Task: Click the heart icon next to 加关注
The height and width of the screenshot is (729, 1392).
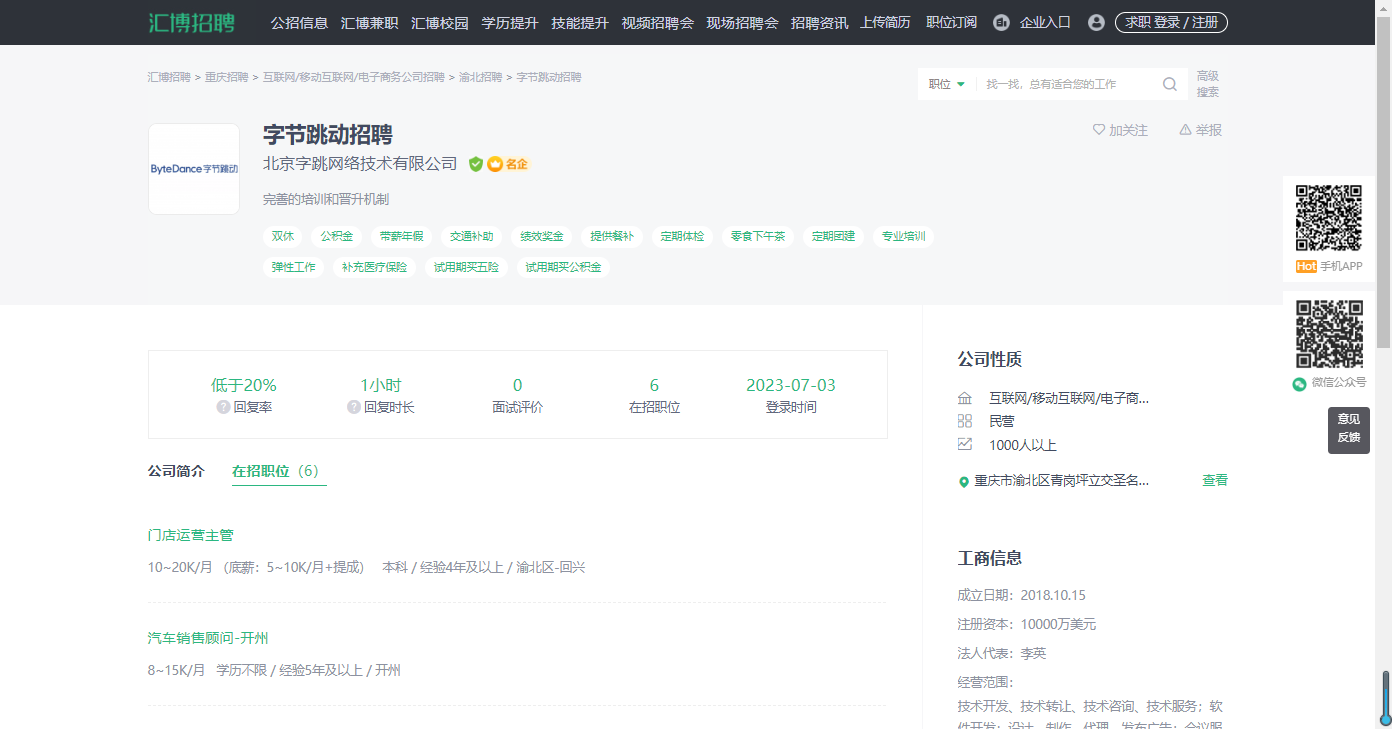Action: [1099, 130]
